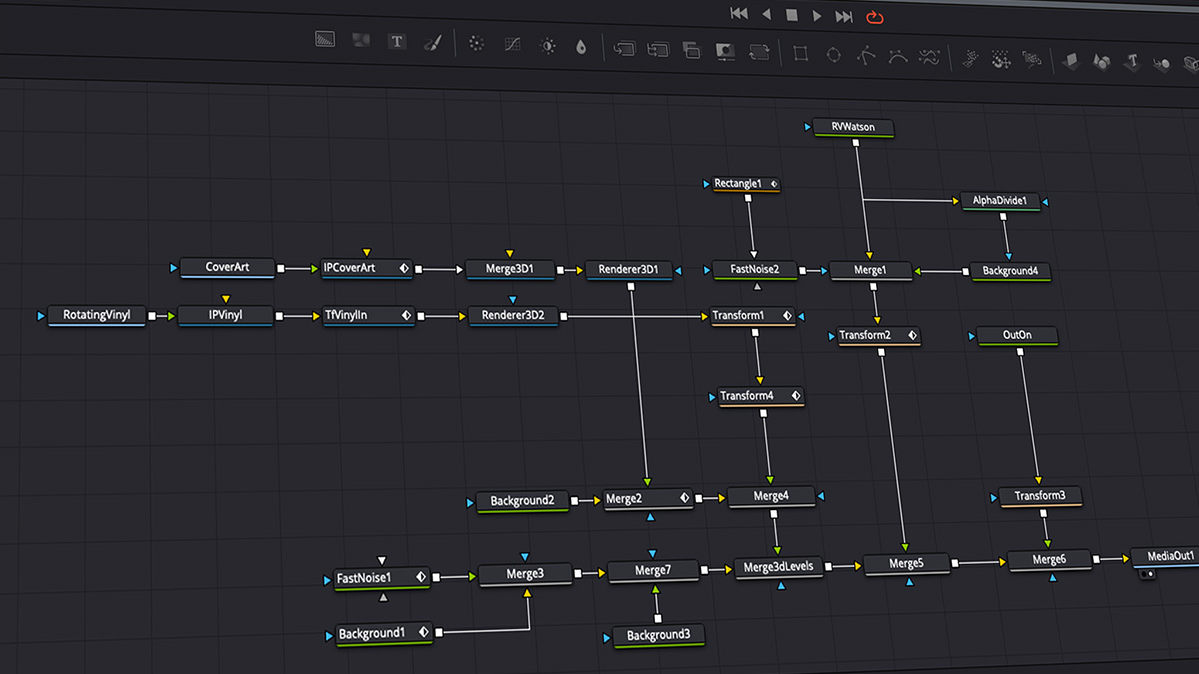Add a Blur node via droplet icon
1199x674 pixels.
(581, 47)
